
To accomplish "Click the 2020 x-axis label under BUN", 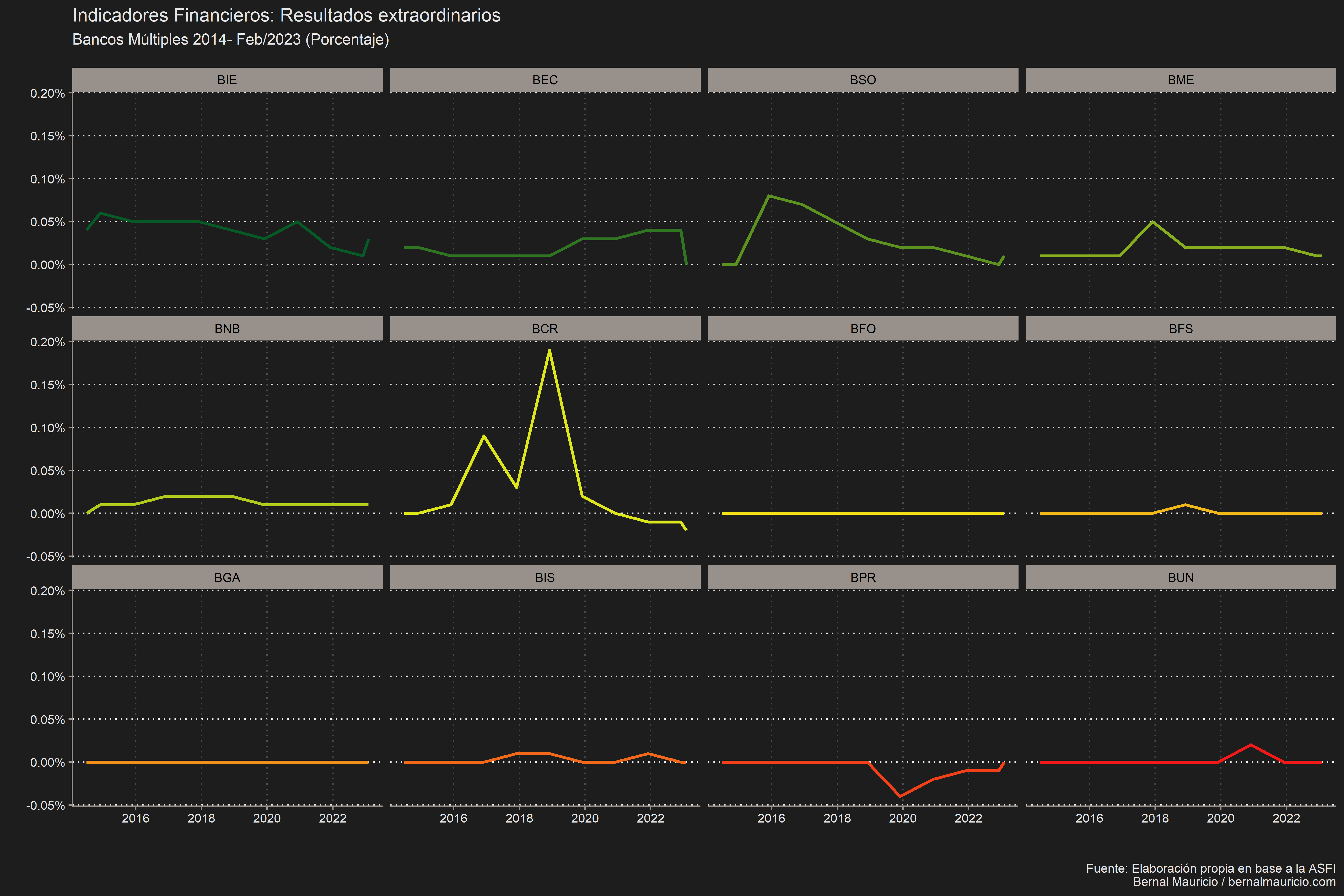I will tap(1221, 818).
